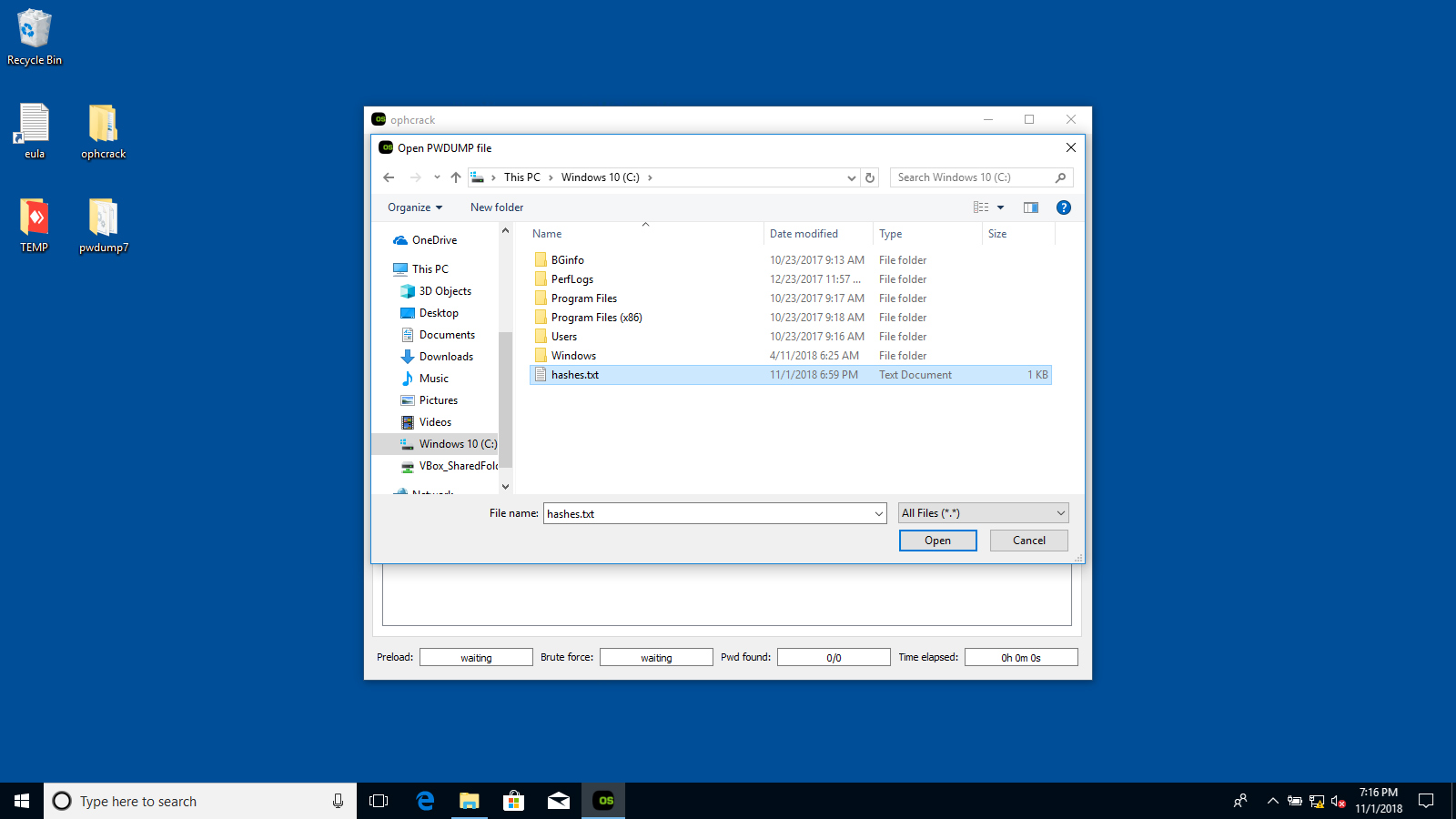Expand recent locations dropdown arrow

pyautogui.click(x=437, y=177)
